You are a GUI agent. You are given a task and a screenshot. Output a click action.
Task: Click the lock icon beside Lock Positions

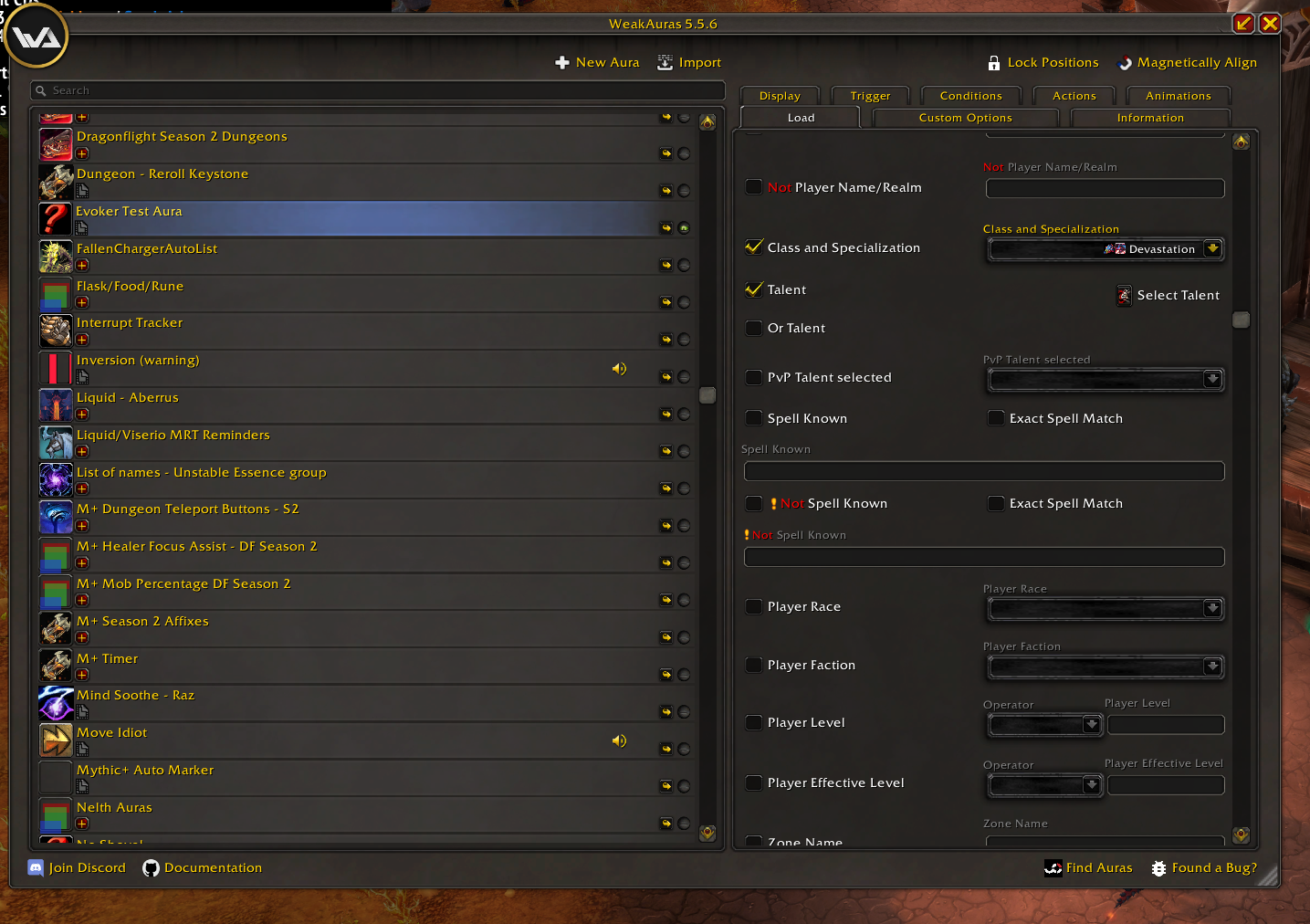pyautogui.click(x=993, y=62)
